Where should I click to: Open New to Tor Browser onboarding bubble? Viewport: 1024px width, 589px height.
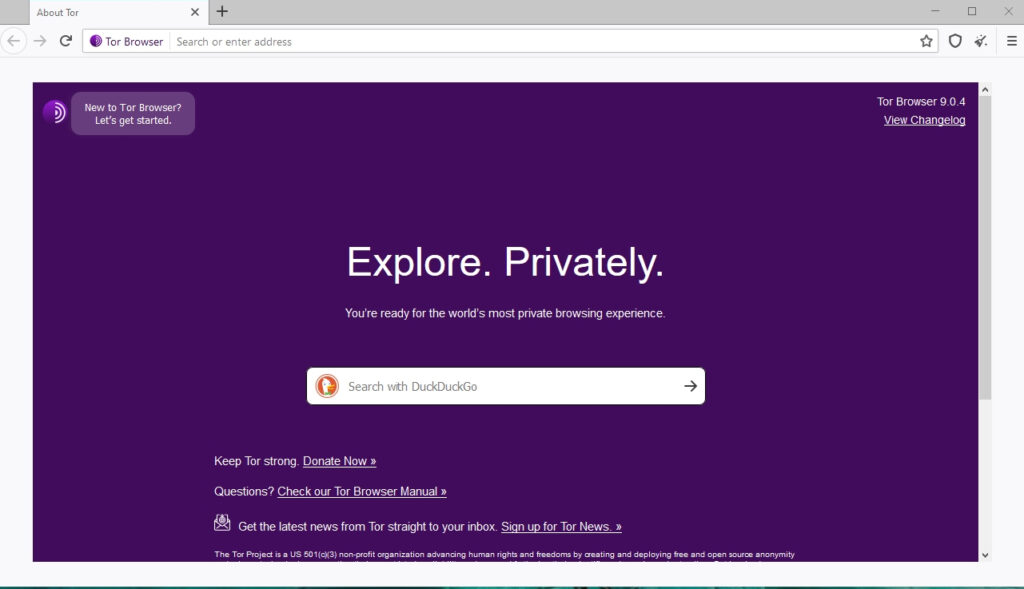click(133, 114)
